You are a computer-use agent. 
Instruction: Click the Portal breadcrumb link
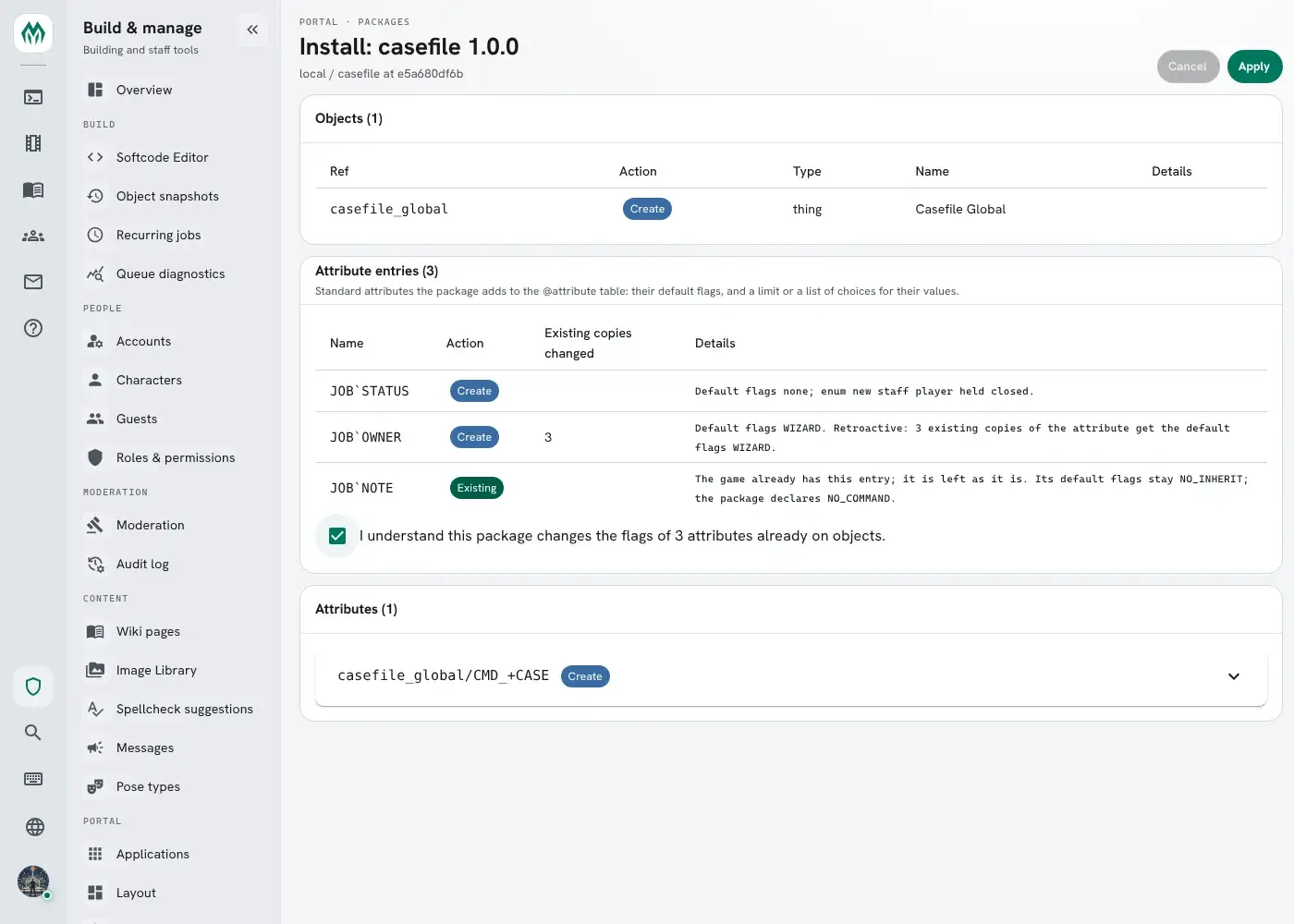[319, 22]
